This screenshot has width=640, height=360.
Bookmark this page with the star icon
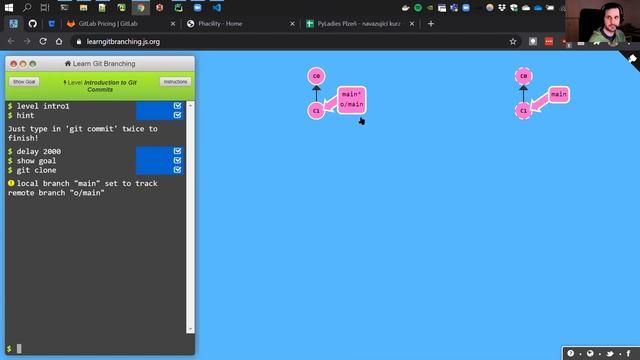tap(513, 42)
